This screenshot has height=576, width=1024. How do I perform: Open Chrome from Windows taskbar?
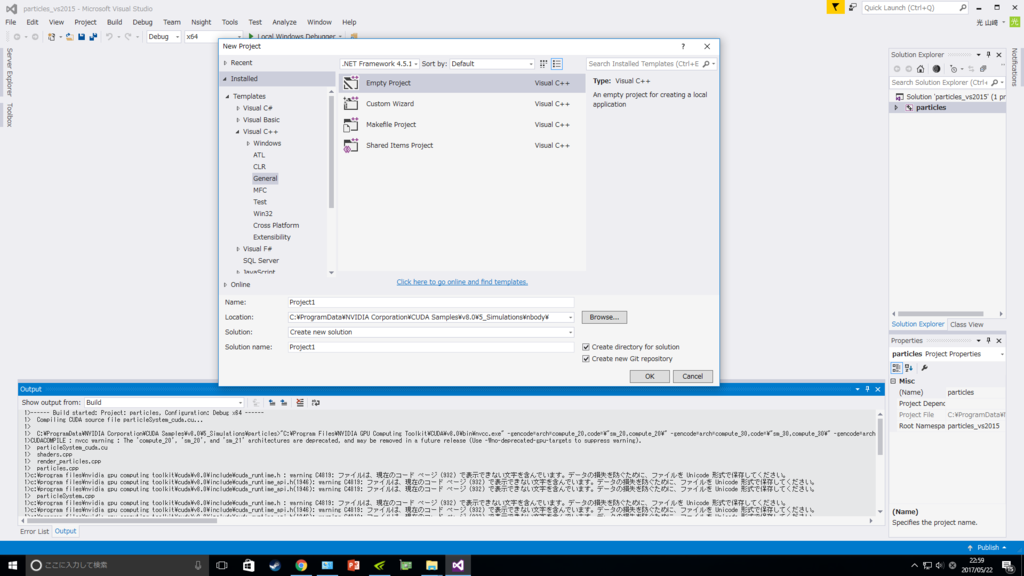point(301,565)
